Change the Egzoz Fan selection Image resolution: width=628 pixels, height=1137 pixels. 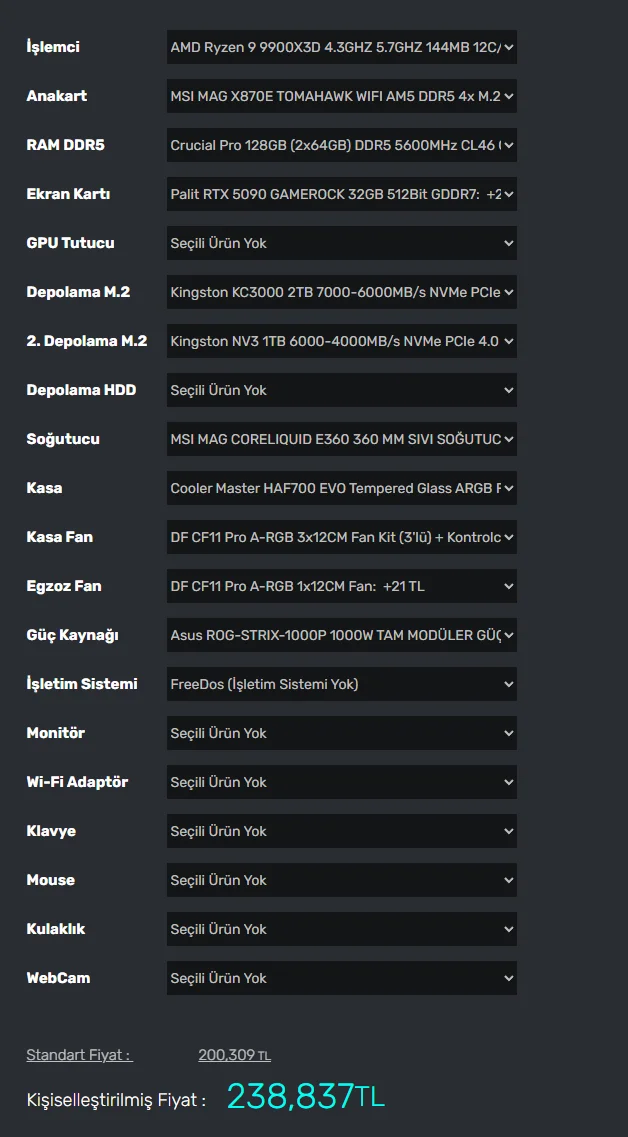[341, 586]
